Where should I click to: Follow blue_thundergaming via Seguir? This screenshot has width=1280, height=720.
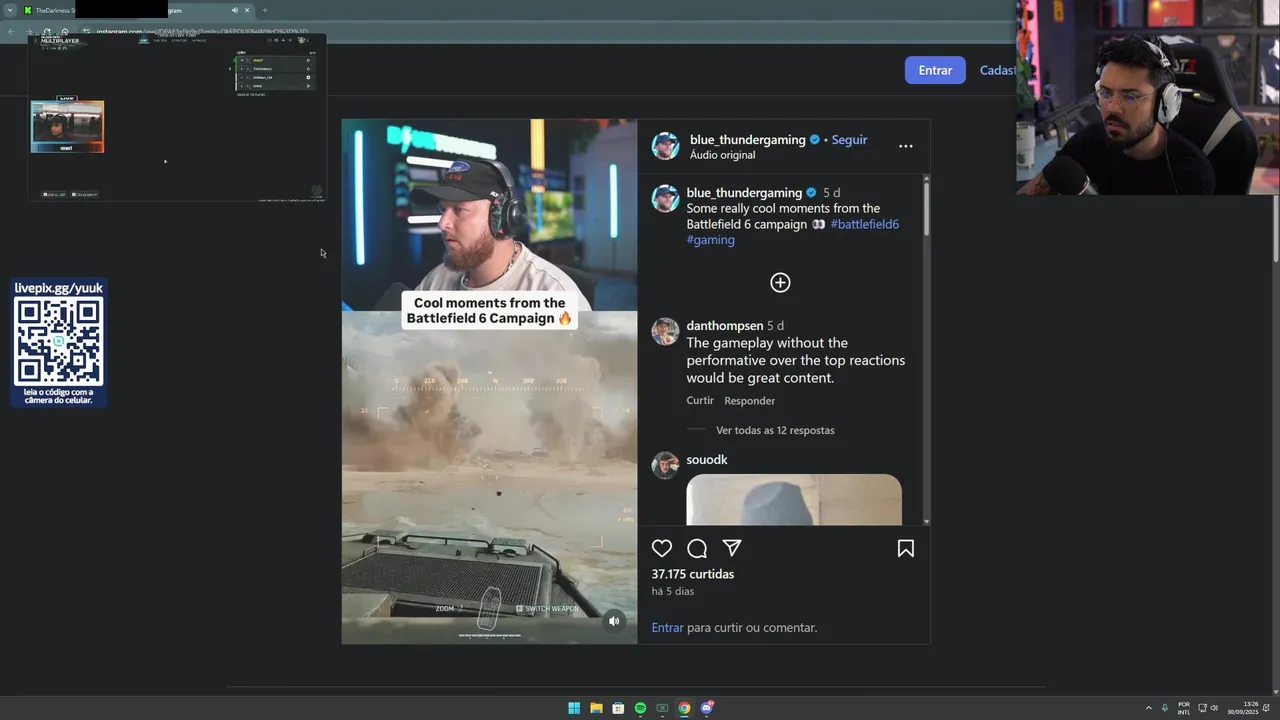tap(849, 140)
